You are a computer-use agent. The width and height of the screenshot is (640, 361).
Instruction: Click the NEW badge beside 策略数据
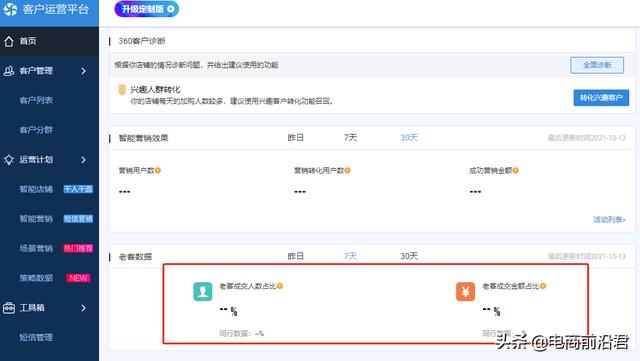(x=78, y=278)
